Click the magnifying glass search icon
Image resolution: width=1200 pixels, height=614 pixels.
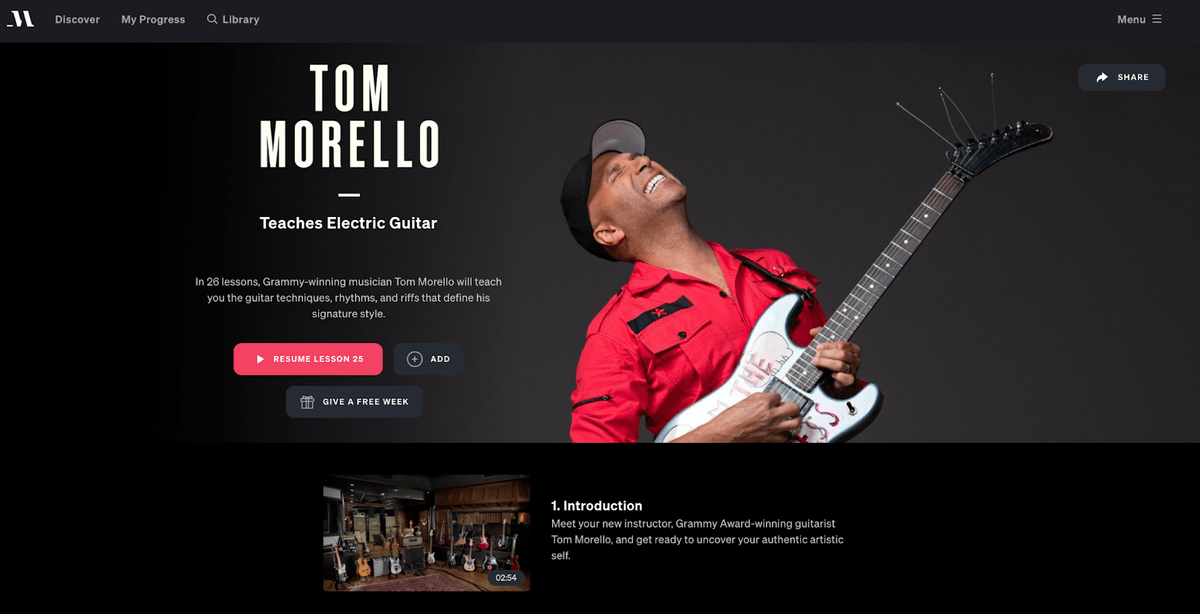coord(212,19)
